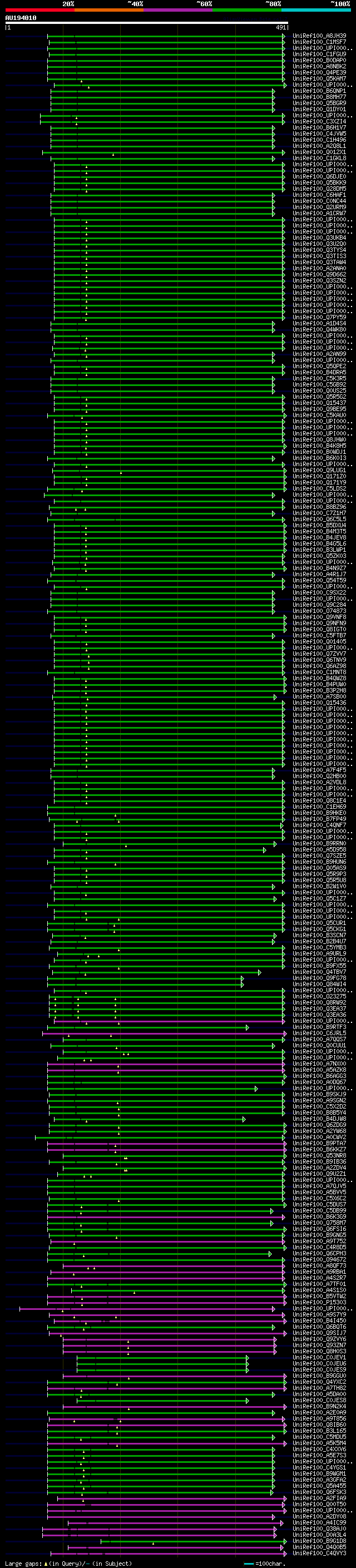Select the UniRef100_C6JRL5 label
The width and height of the screenshot is (356, 1568).
pyautogui.click(x=319, y=1033)
